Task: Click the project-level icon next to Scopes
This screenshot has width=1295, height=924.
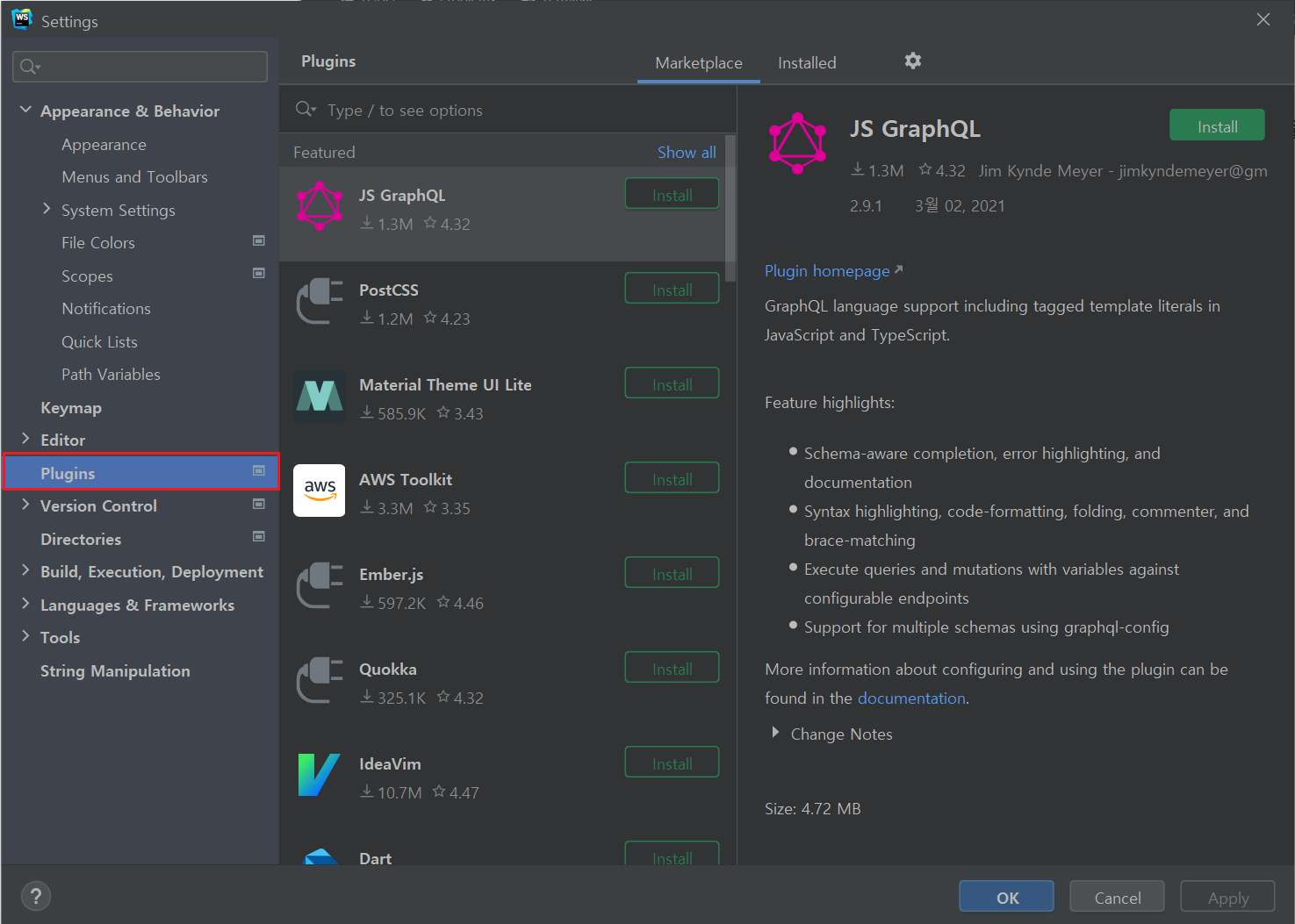Action: pos(259,273)
